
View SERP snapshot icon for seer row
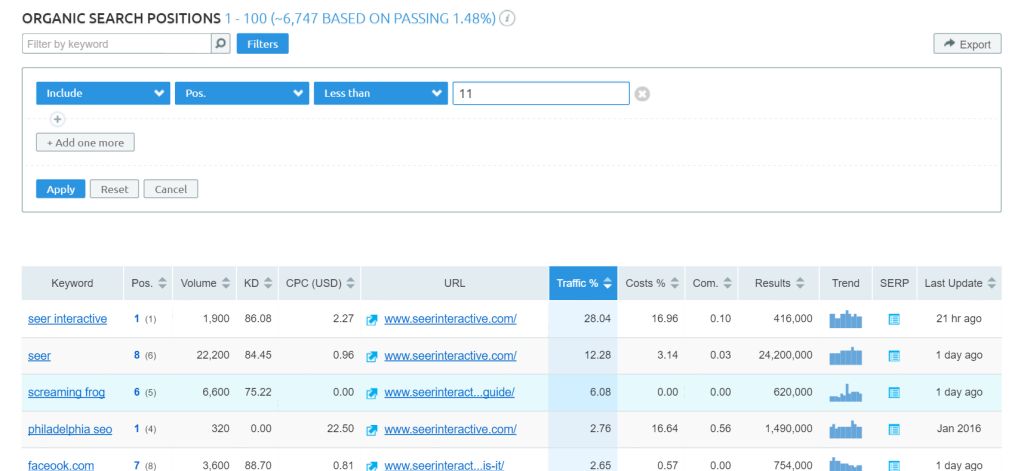coord(894,356)
